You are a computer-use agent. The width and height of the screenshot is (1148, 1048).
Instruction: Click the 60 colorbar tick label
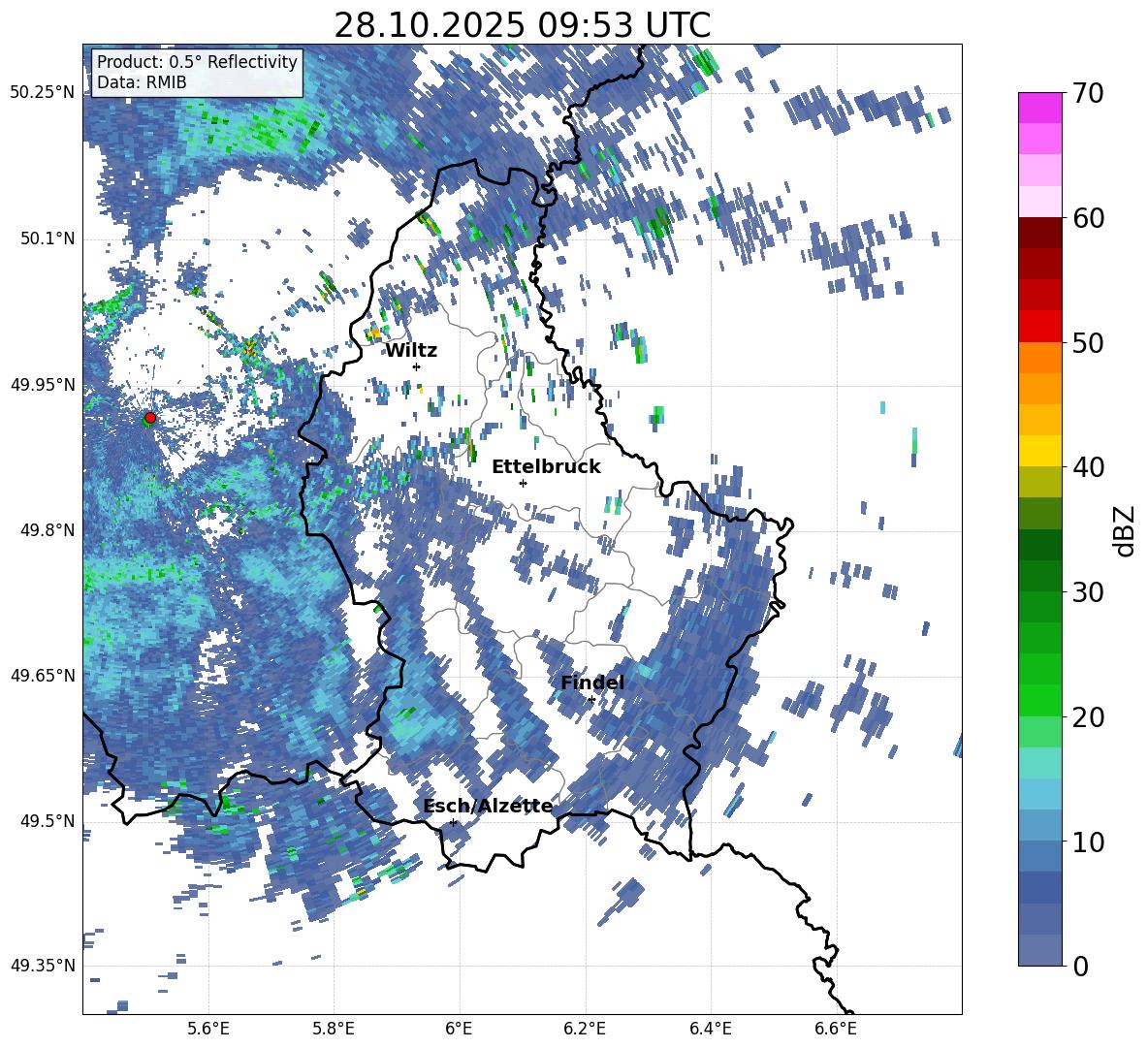(x=1089, y=217)
